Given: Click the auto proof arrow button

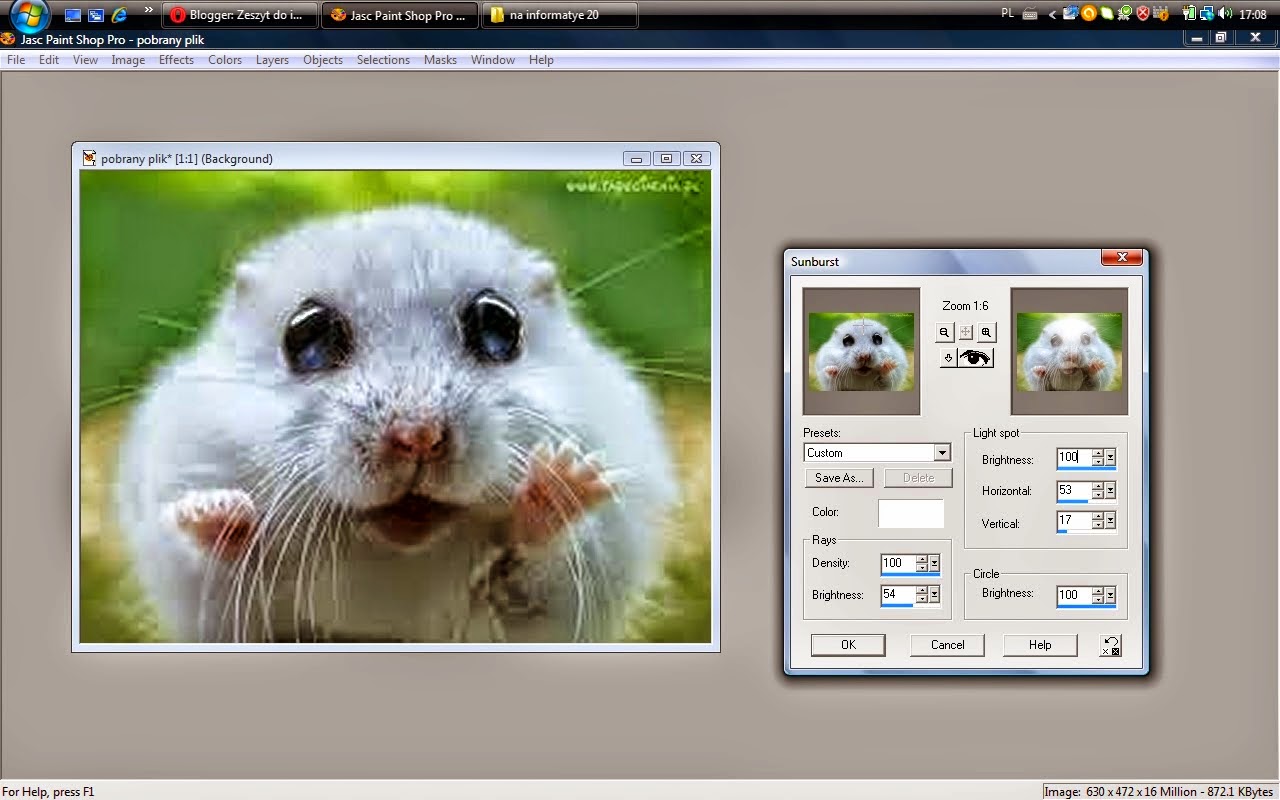Looking at the screenshot, I should coord(948,358).
